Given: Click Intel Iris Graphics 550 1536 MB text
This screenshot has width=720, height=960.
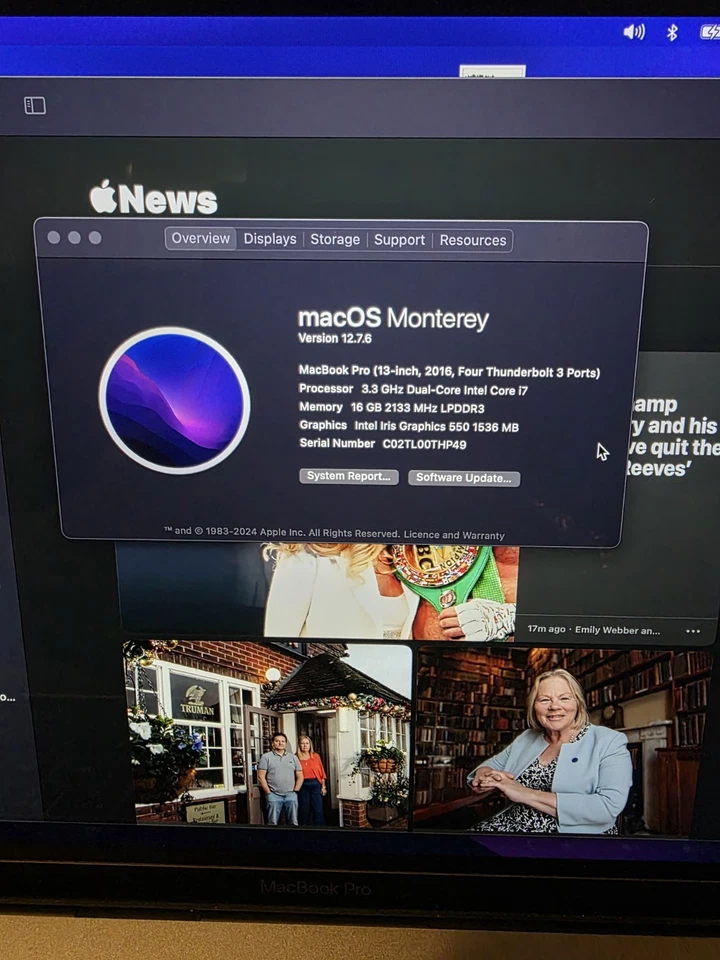Looking at the screenshot, I should [437, 427].
